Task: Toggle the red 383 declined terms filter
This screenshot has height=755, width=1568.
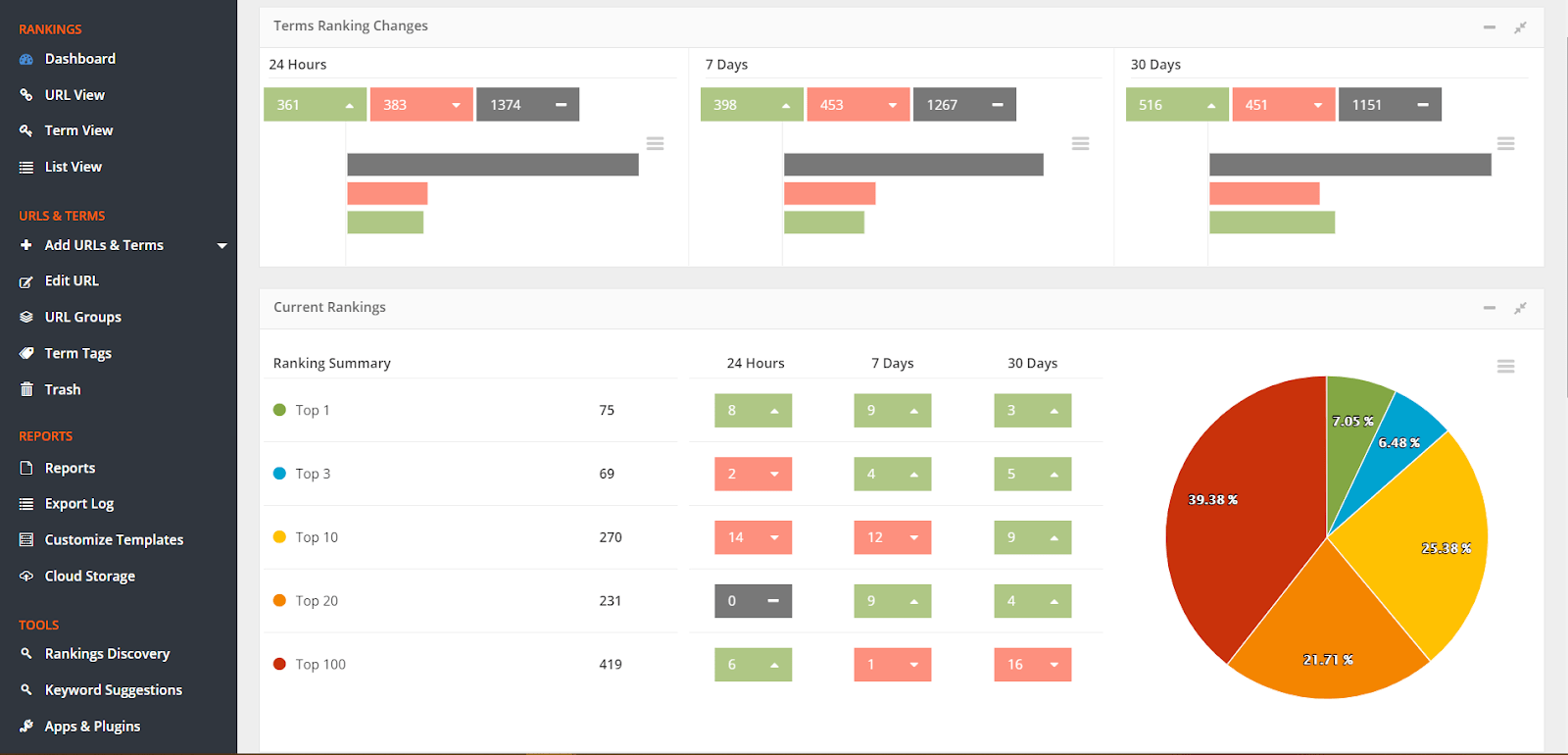Action: pyautogui.click(x=421, y=105)
